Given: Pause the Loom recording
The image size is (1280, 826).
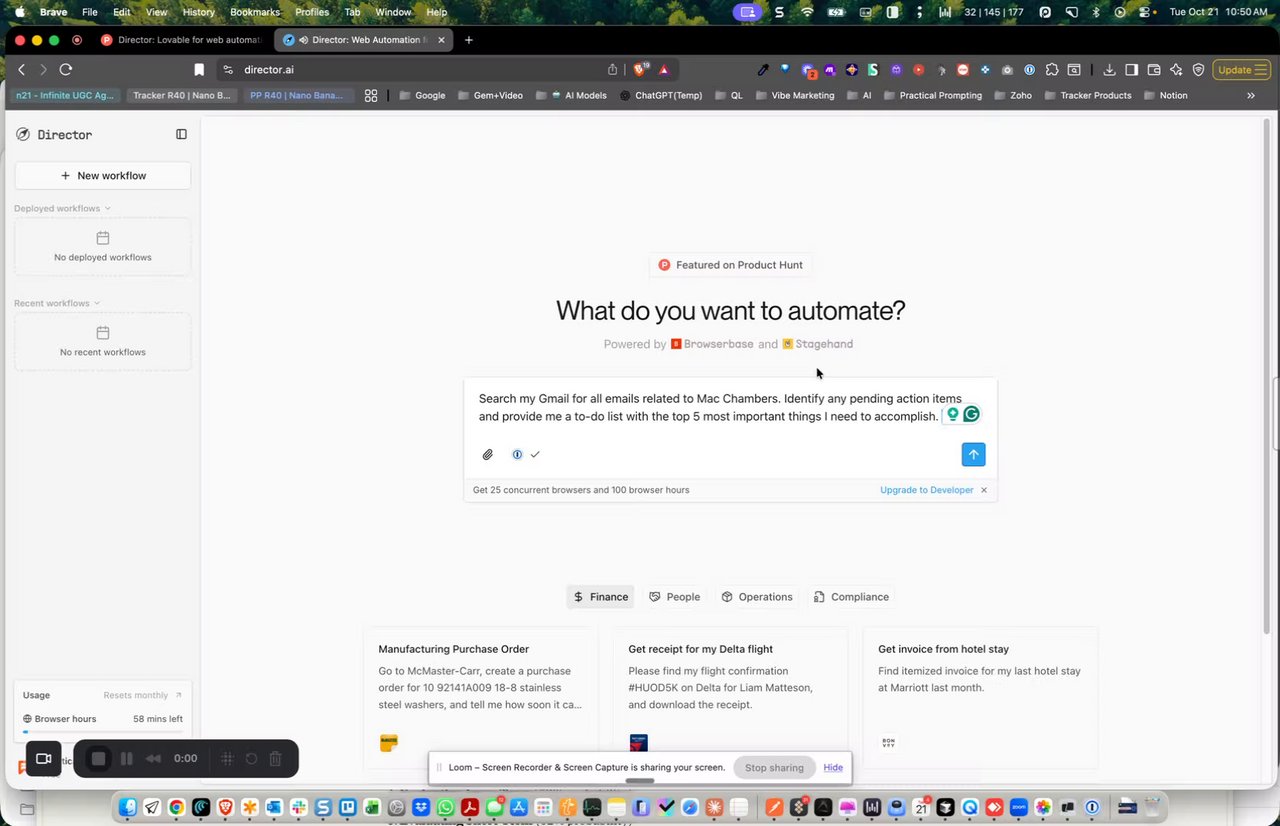Looking at the screenshot, I should (126, 758).
